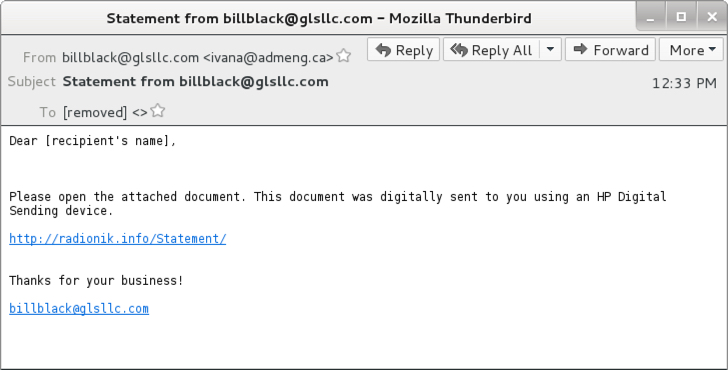Click the Reply arrow icon
The width and height of the screenshot is (728, 370).
click(x=383, y=50)
